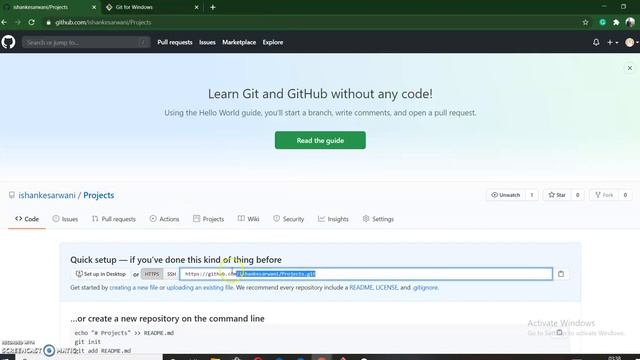Click the browser address bar URL
The image size is (640, 360).
tap(103, 22)
